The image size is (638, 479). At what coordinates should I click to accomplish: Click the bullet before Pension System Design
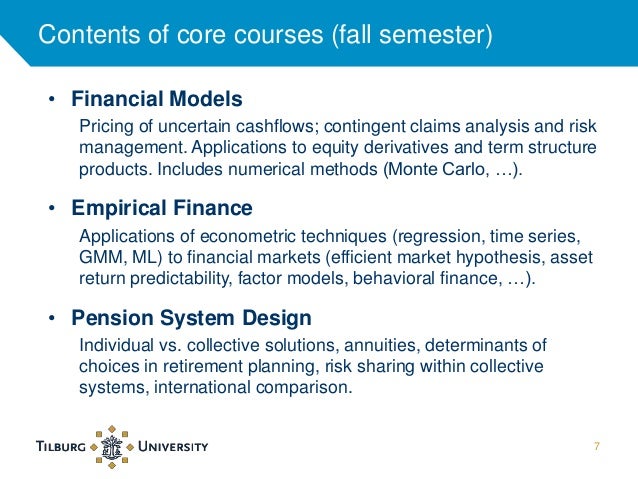(51, 318)
